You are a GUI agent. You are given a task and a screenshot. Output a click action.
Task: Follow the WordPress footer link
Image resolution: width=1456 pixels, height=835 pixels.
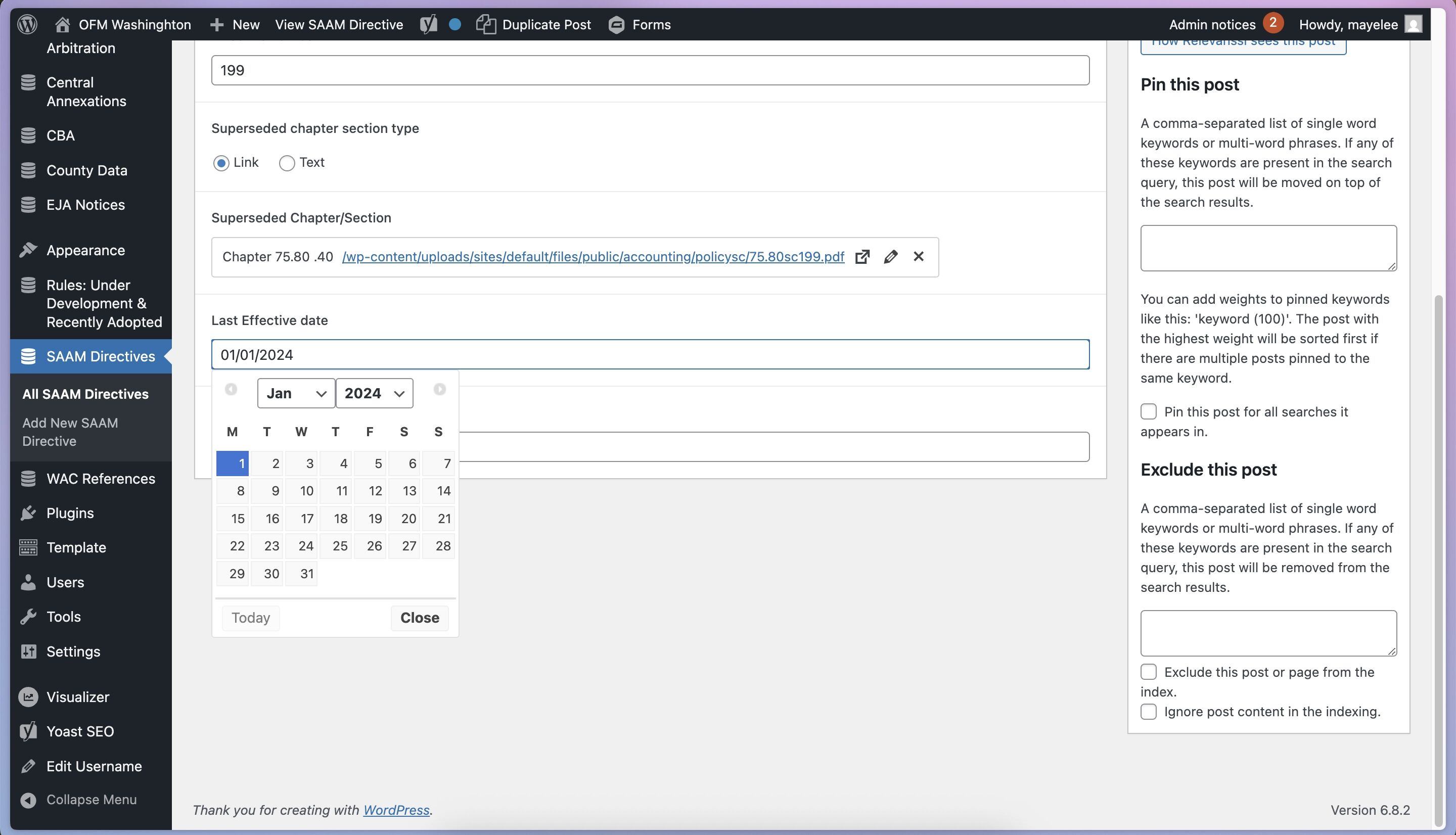click(396, 810)
